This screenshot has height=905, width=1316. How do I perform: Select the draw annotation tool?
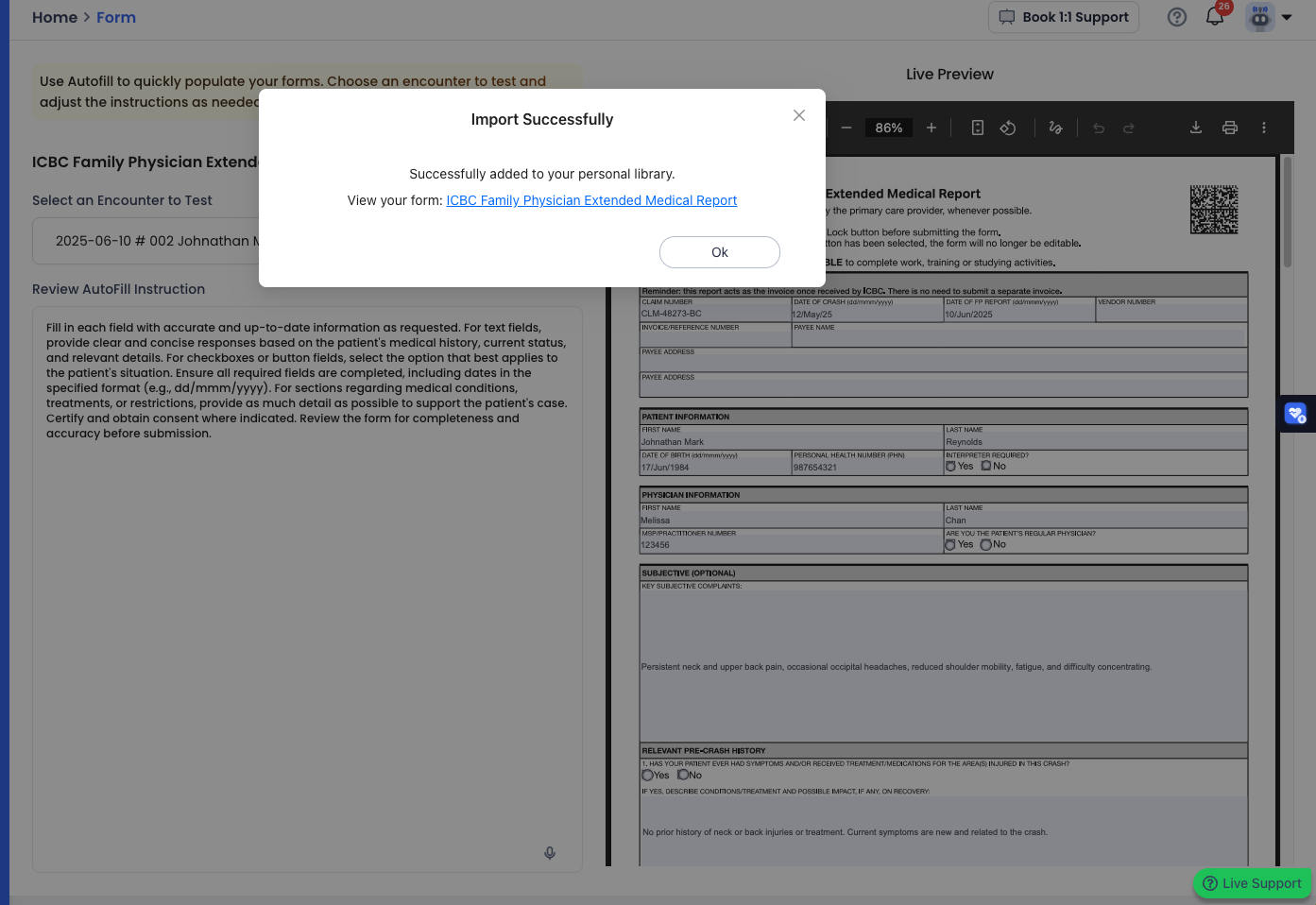click(1055, 128)
